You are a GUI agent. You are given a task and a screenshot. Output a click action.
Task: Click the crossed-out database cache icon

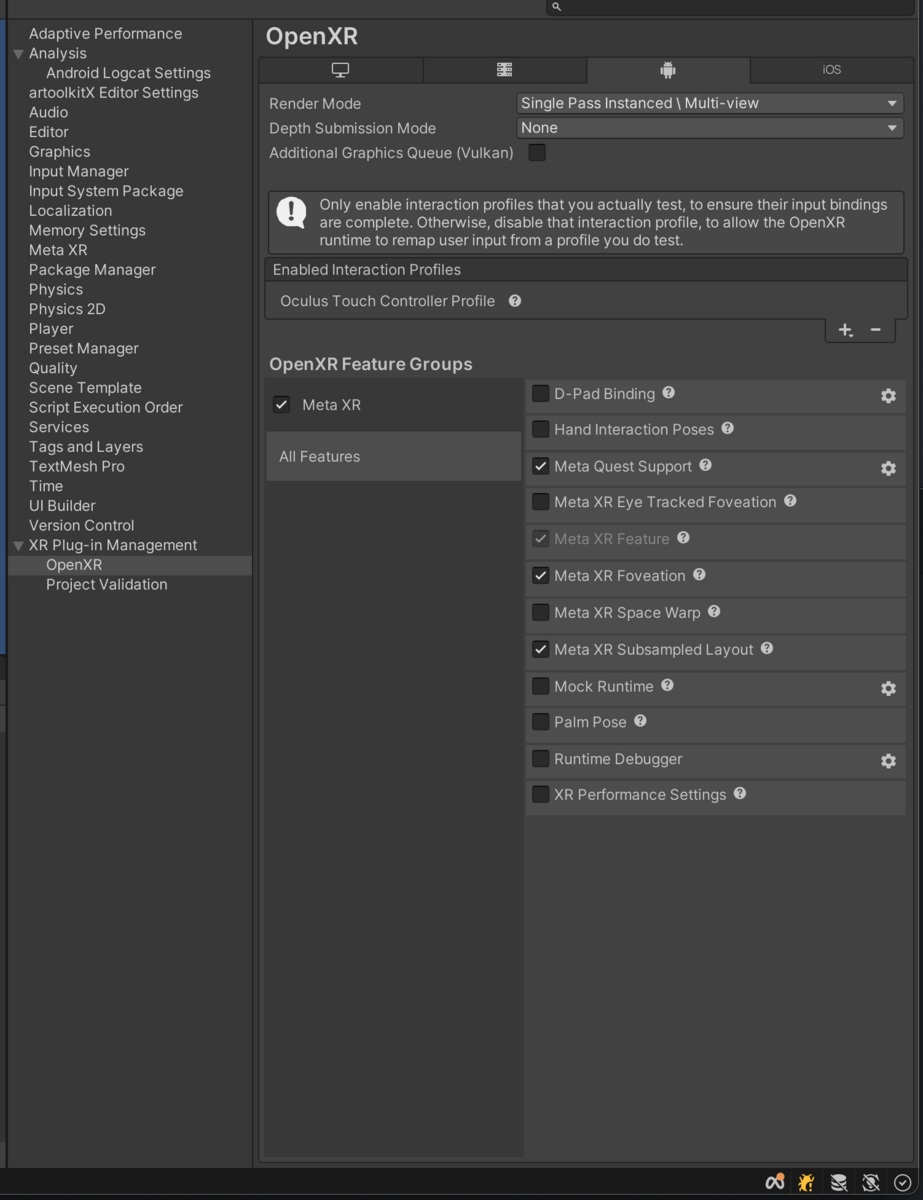pyautogui.click(x=838, y=1183)
